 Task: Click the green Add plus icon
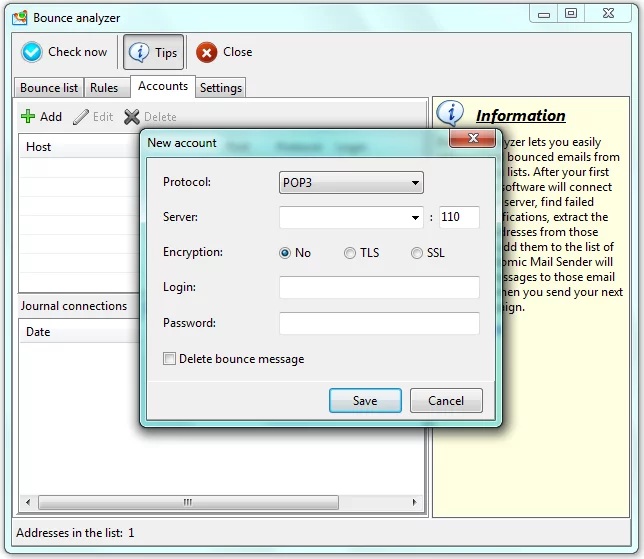28,117
